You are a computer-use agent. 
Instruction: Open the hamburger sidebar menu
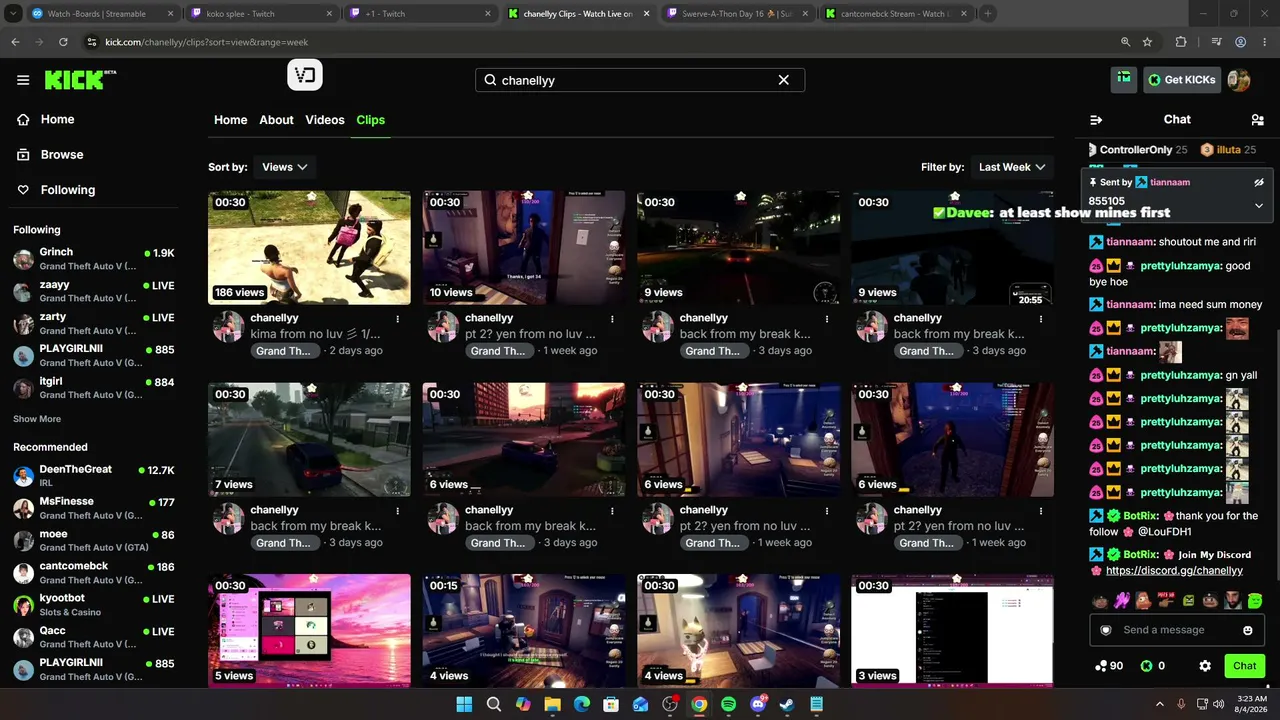[23, 80]
